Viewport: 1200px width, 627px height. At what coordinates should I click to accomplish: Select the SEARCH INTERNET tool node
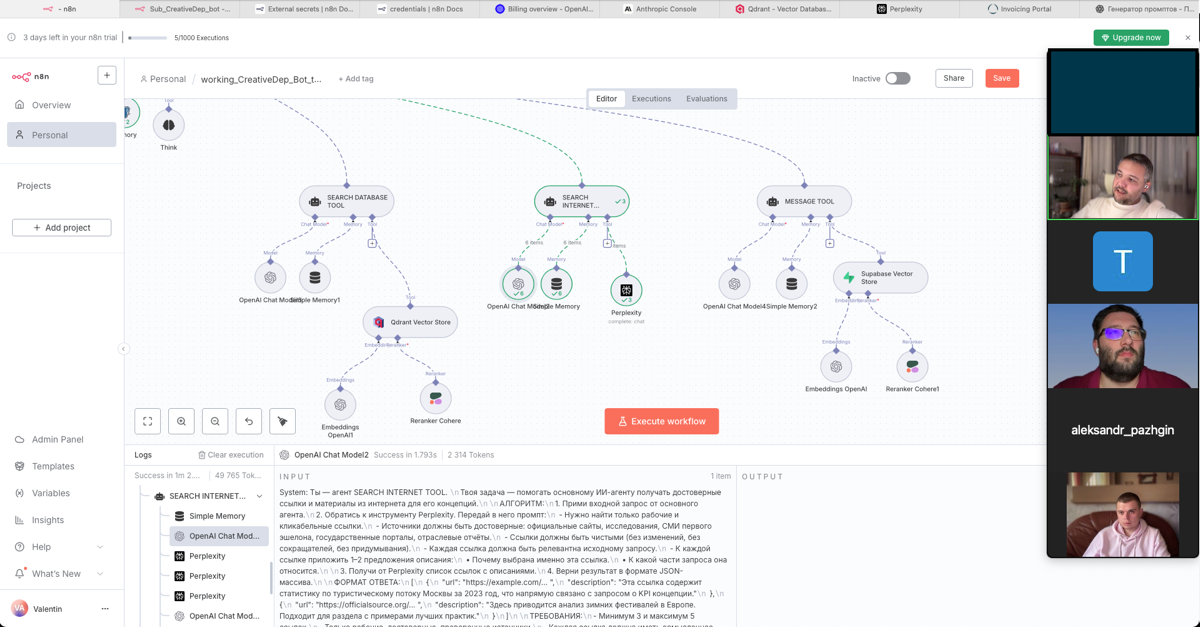pos(581,201)
